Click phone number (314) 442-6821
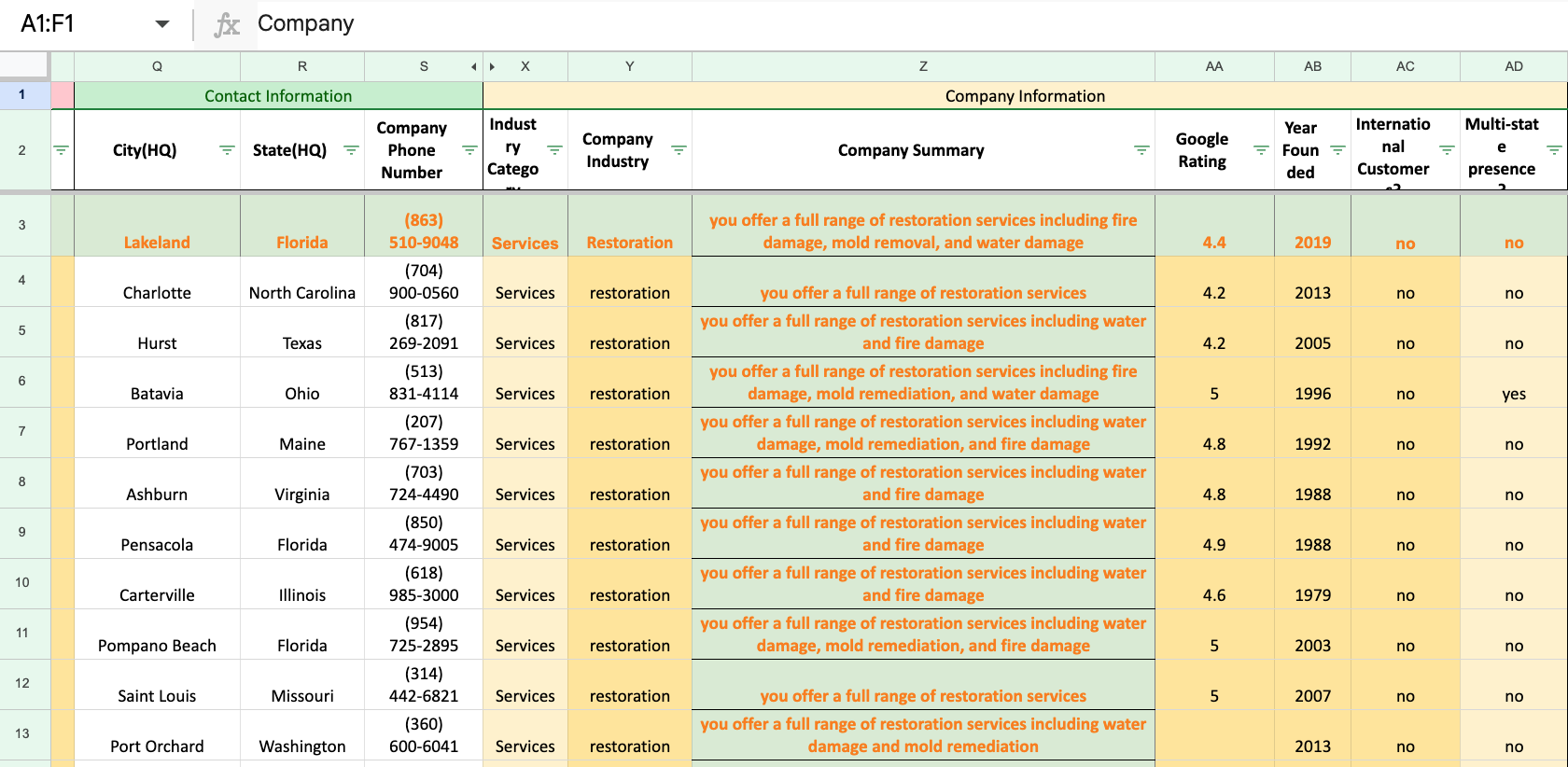1568x767 pixels. [424, 685]
